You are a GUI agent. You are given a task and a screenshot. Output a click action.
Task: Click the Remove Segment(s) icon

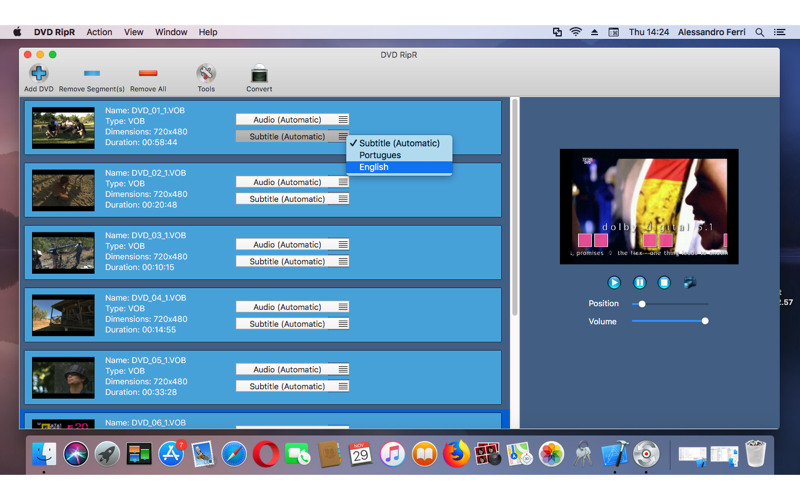[92, 74]
